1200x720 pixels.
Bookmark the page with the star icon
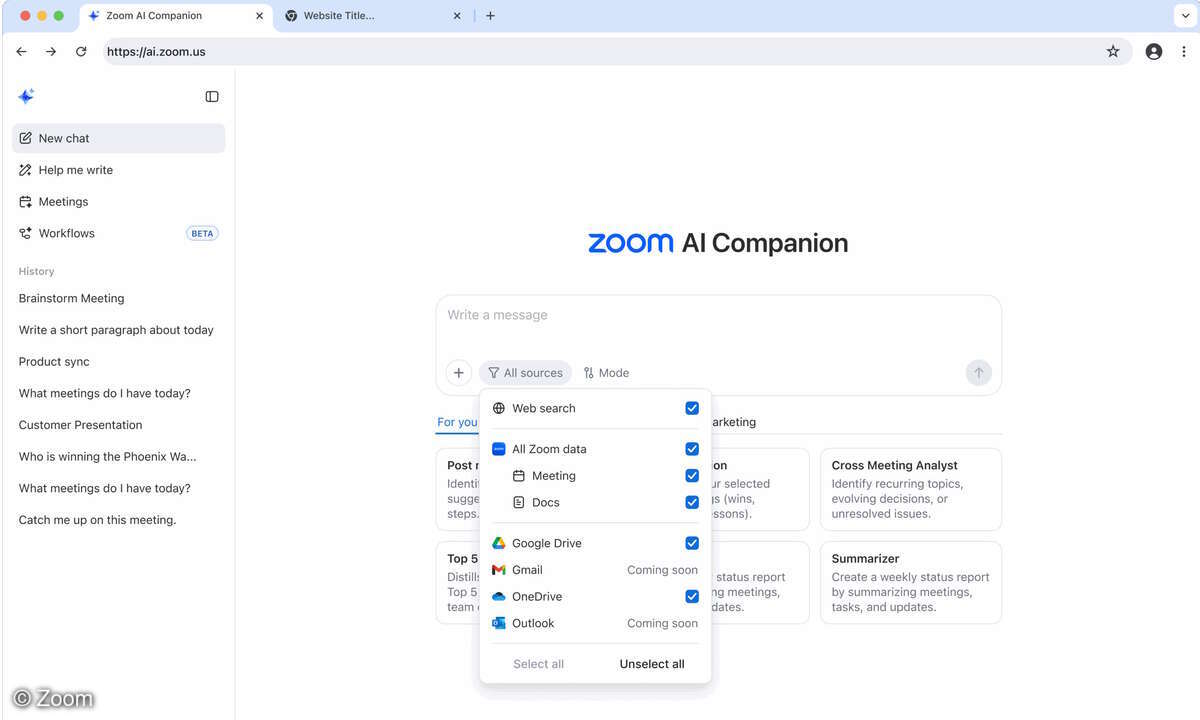click(1113, 51)
